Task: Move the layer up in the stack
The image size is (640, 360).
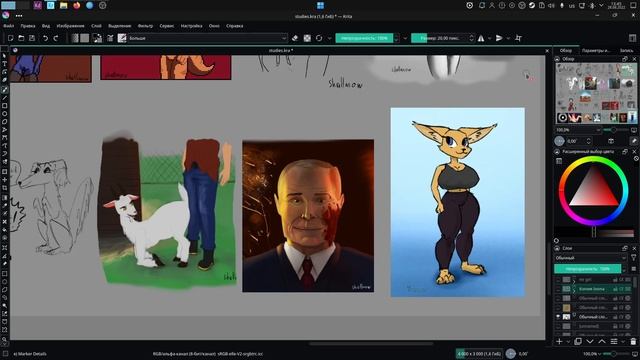Action: 602,341
